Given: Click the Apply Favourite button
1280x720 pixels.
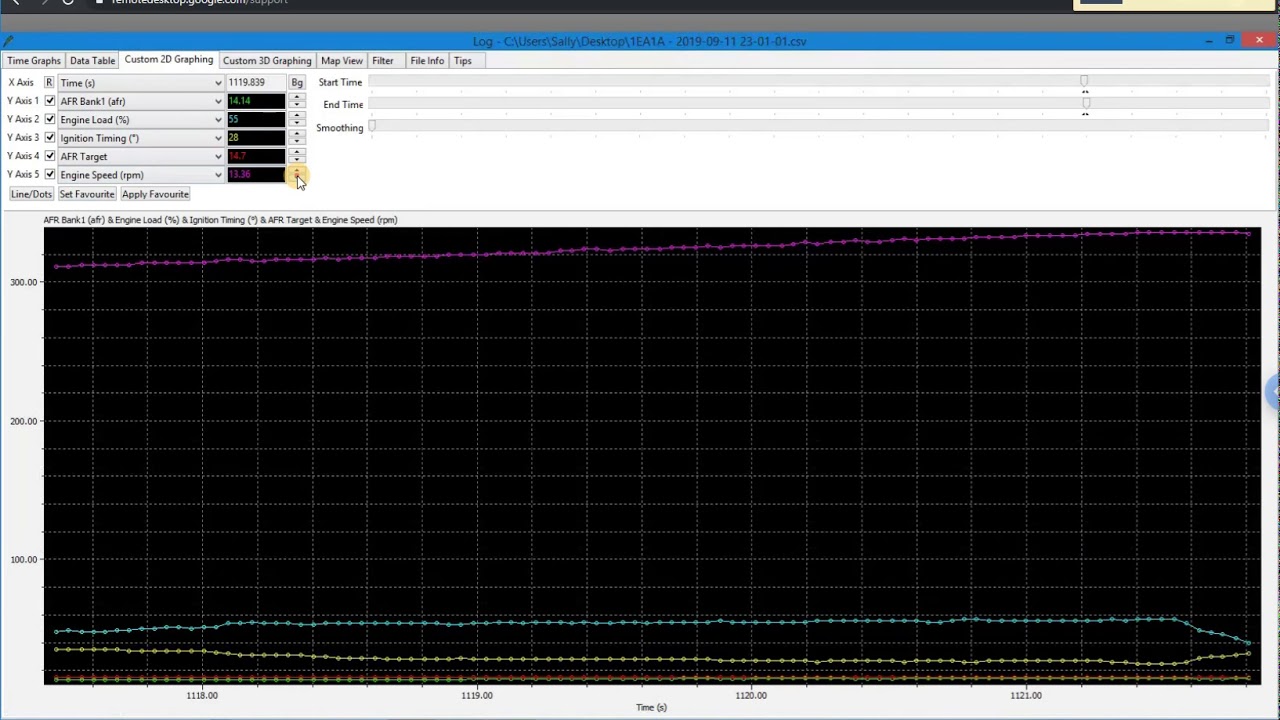Looking at the screenshot, I should point(155,194).
